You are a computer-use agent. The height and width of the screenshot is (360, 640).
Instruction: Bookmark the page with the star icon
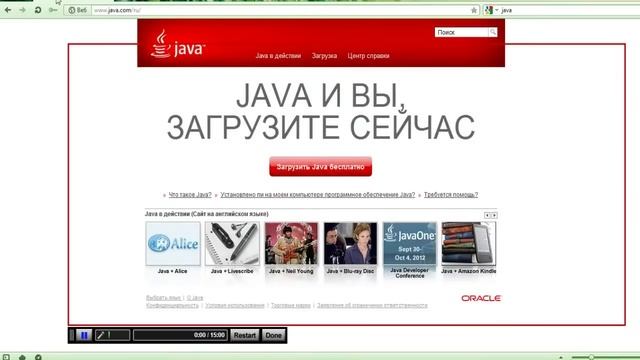click(473, 10)
